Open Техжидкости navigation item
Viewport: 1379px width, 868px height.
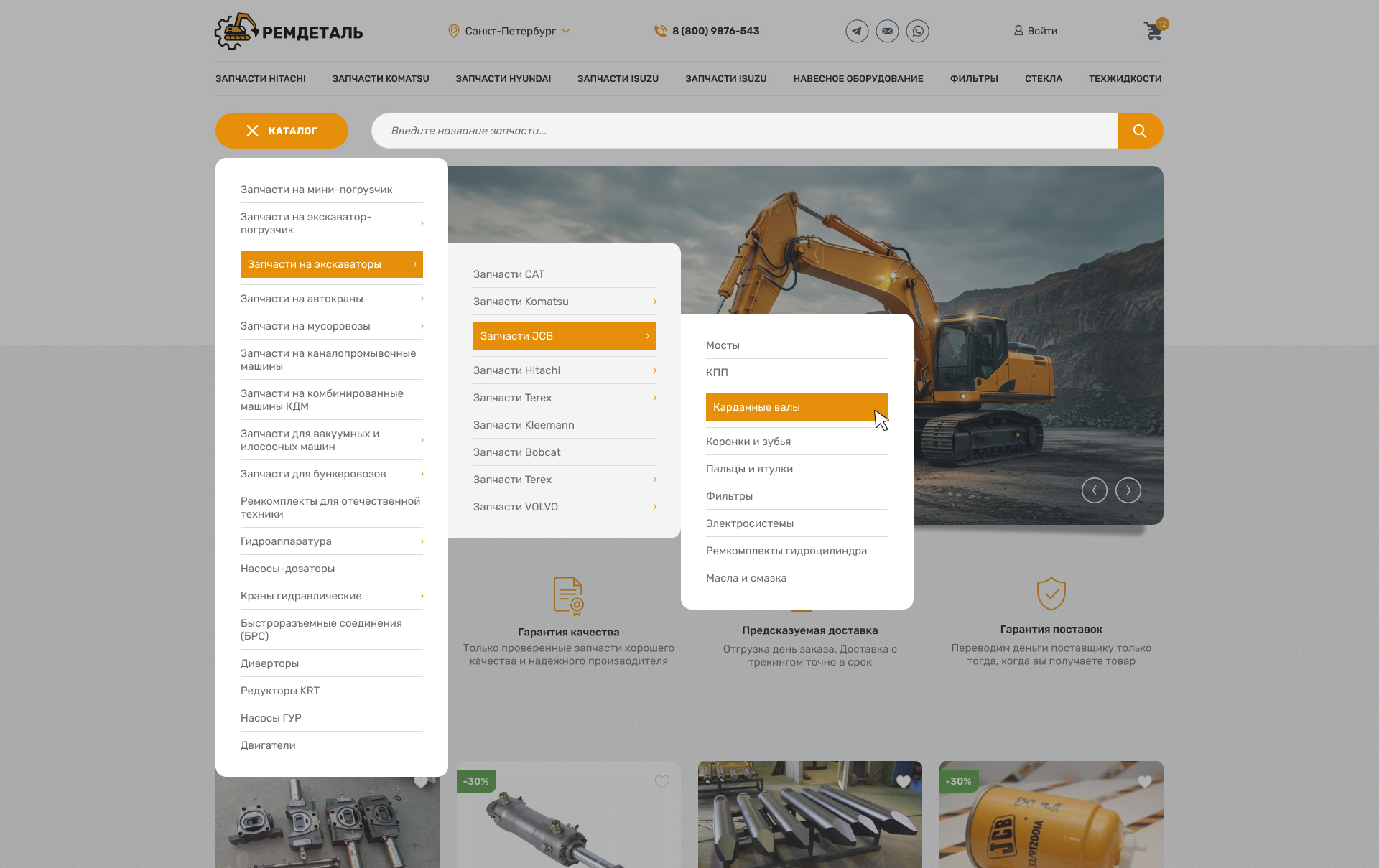pyautogui.click(x=1125, y=79)
